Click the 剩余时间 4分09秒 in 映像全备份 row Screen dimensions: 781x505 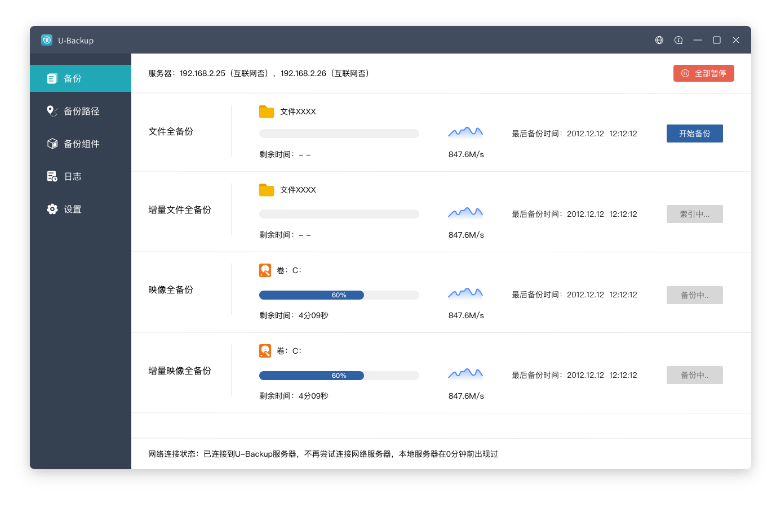point(293,315)
